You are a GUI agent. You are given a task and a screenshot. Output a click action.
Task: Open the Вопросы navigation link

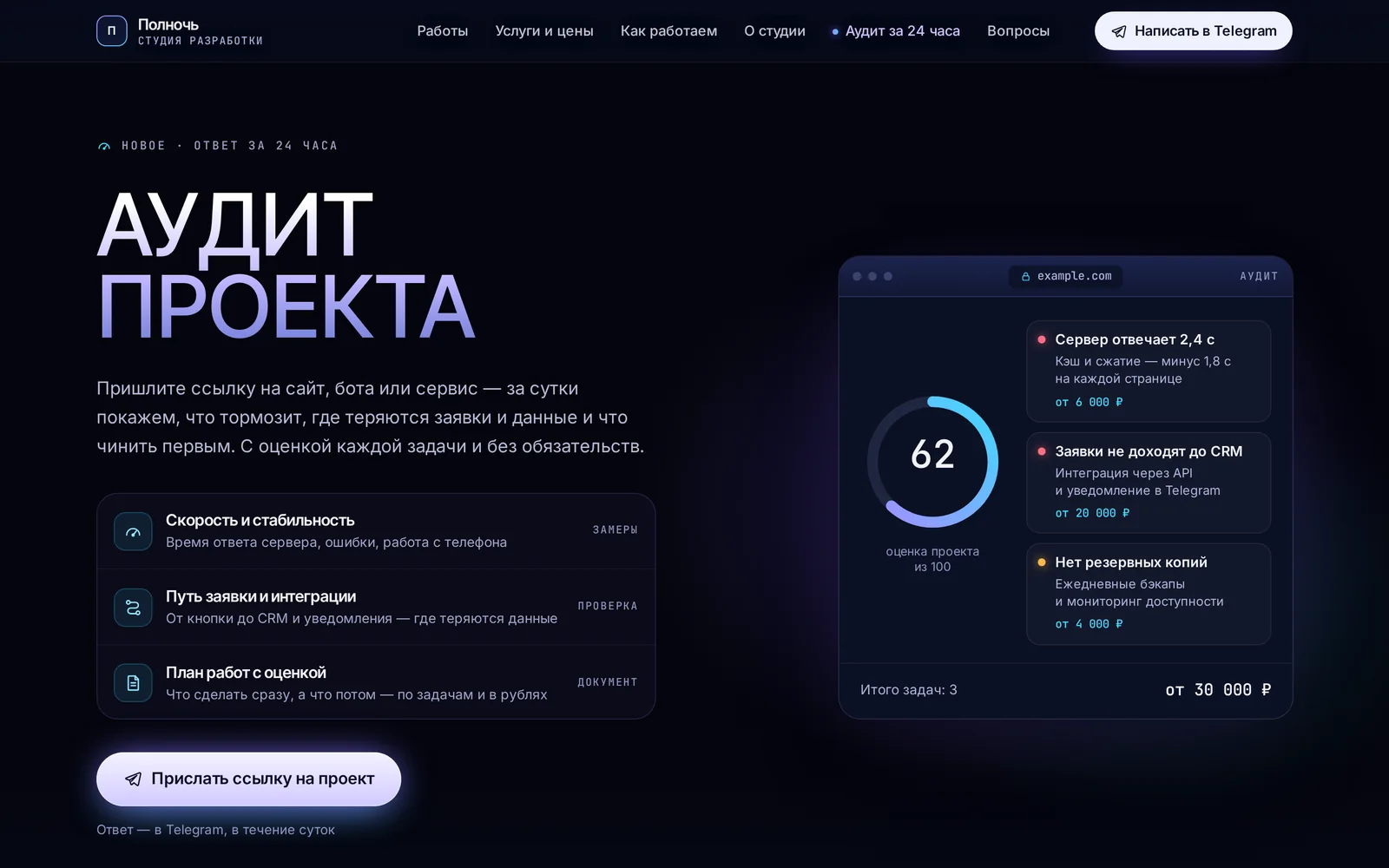pyautogui.click(x=1018, y=31)
